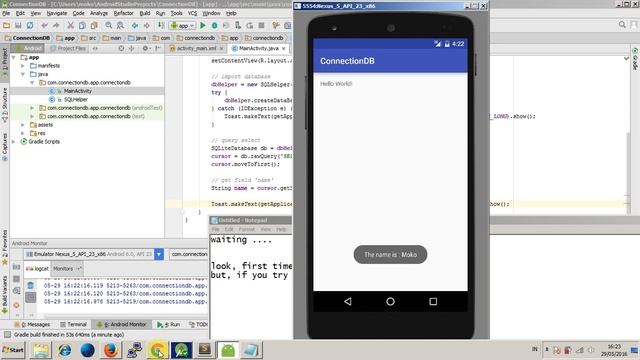The image size is (640, 360).
Task: Click the Cut scissors icon
Action: click(70, 25)
